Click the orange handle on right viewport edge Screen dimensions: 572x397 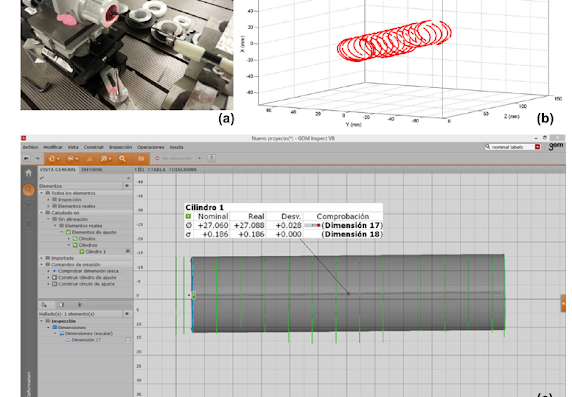563,304
